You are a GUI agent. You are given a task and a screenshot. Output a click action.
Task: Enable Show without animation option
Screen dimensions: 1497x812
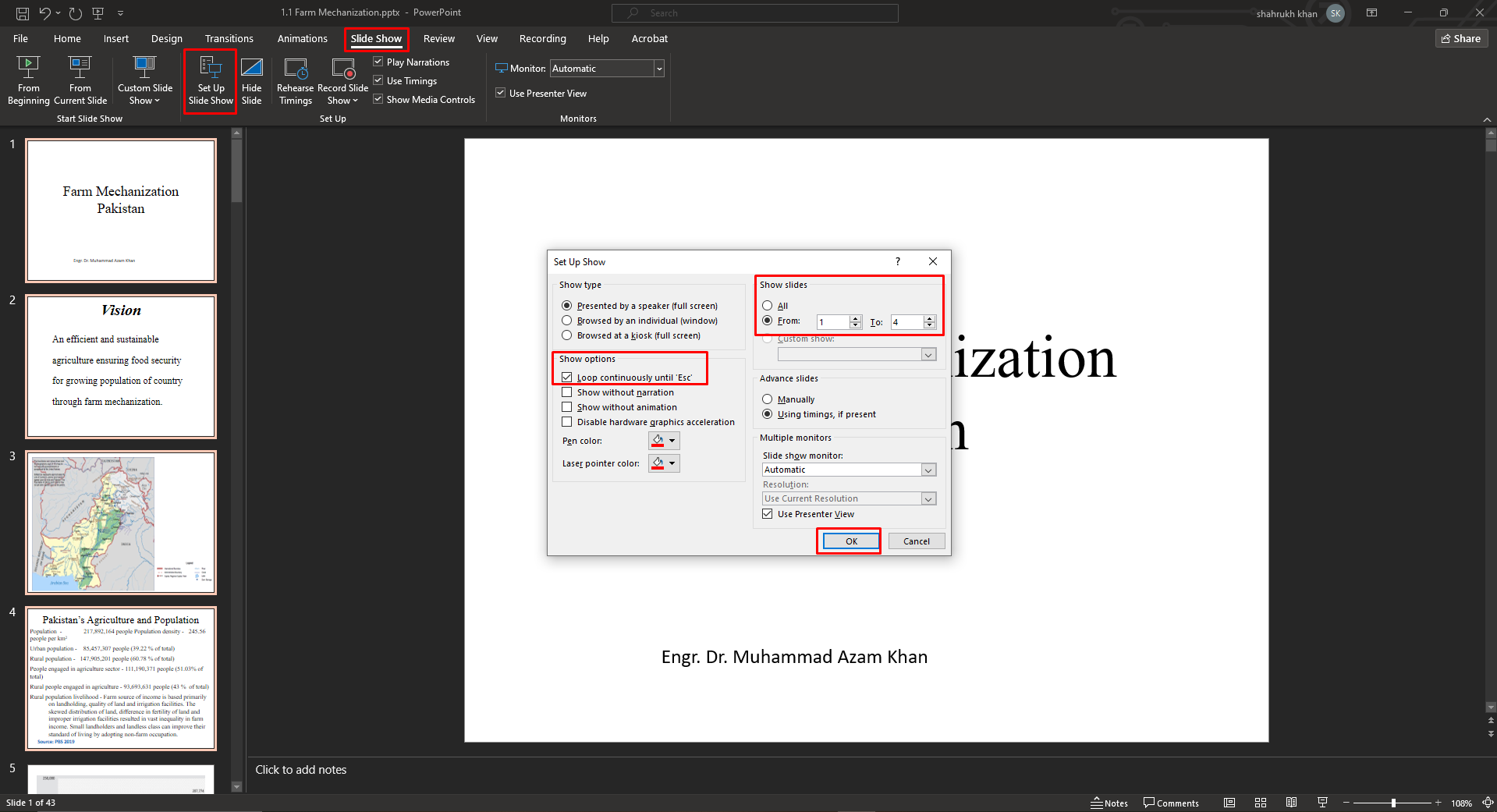point(567,407)
